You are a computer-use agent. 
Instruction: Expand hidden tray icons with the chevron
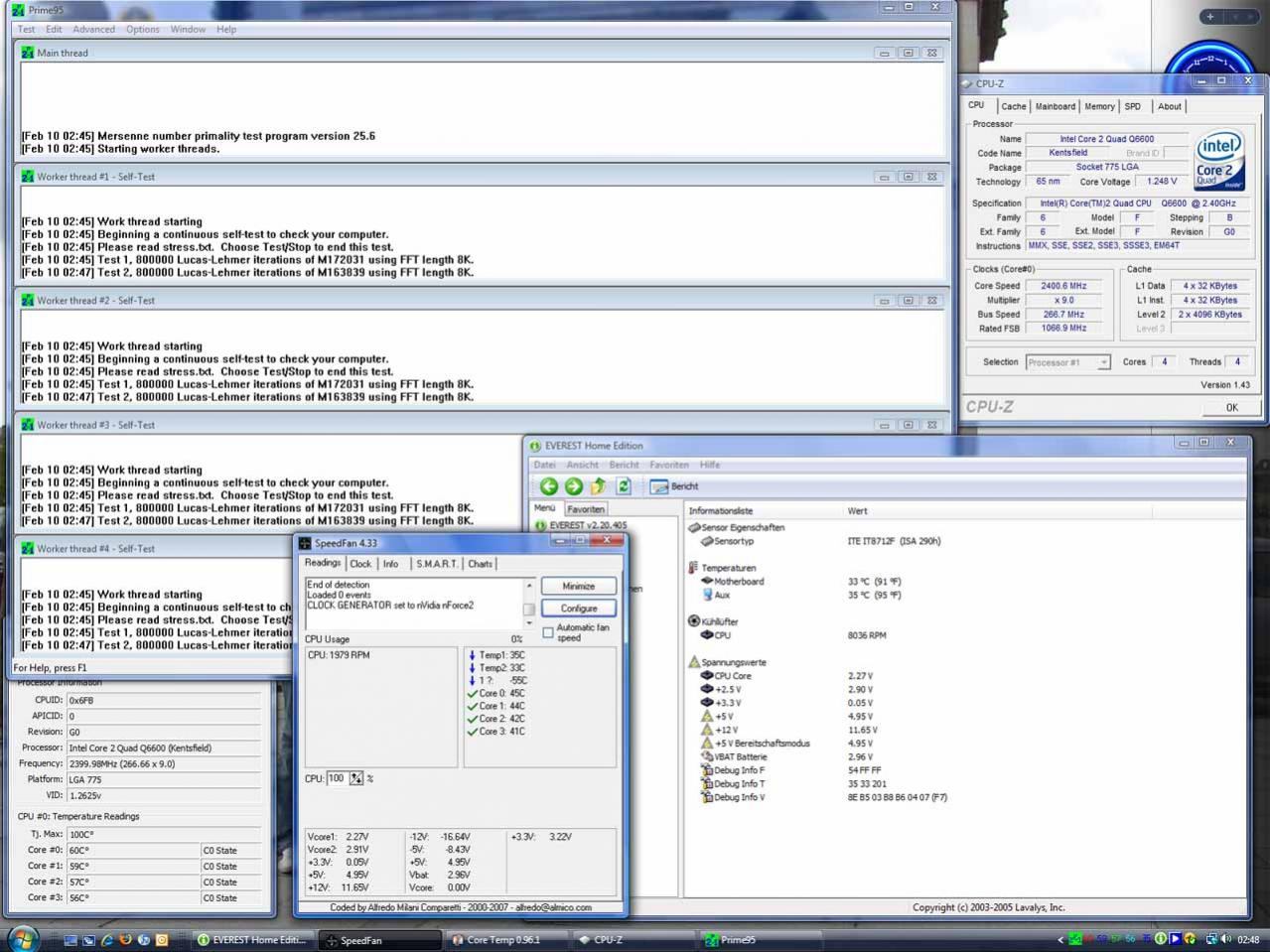click(1060, 939)
